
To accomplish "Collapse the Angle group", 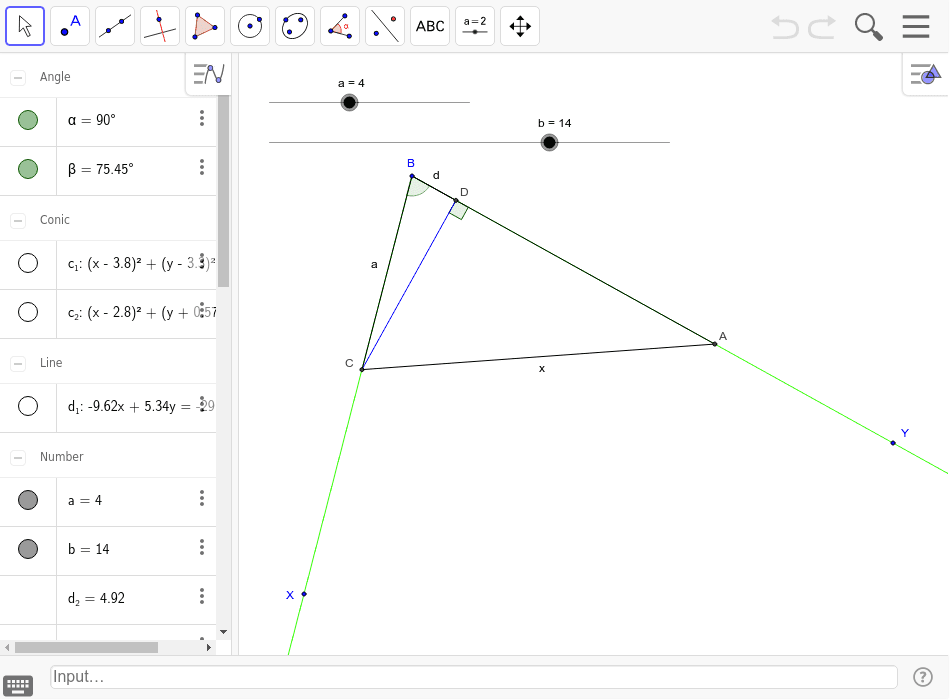I will coord(18,77).
